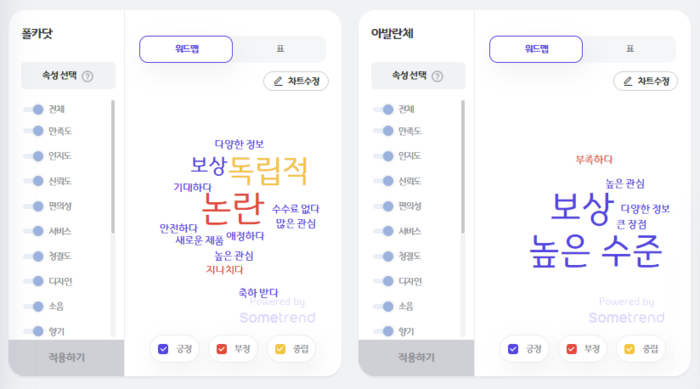The height and width of the screenshot is (389, 700).
Task: Select 워드맵 tab in 아발란체 card
Action: point(536,49)
